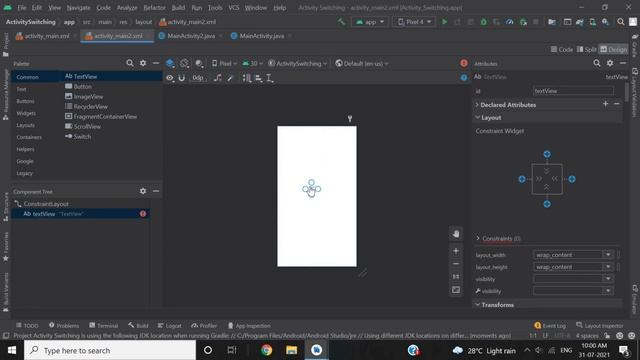This screenshot has height=360, width=640.
Task: Switch to Split view mode
Action: (587, 49)
